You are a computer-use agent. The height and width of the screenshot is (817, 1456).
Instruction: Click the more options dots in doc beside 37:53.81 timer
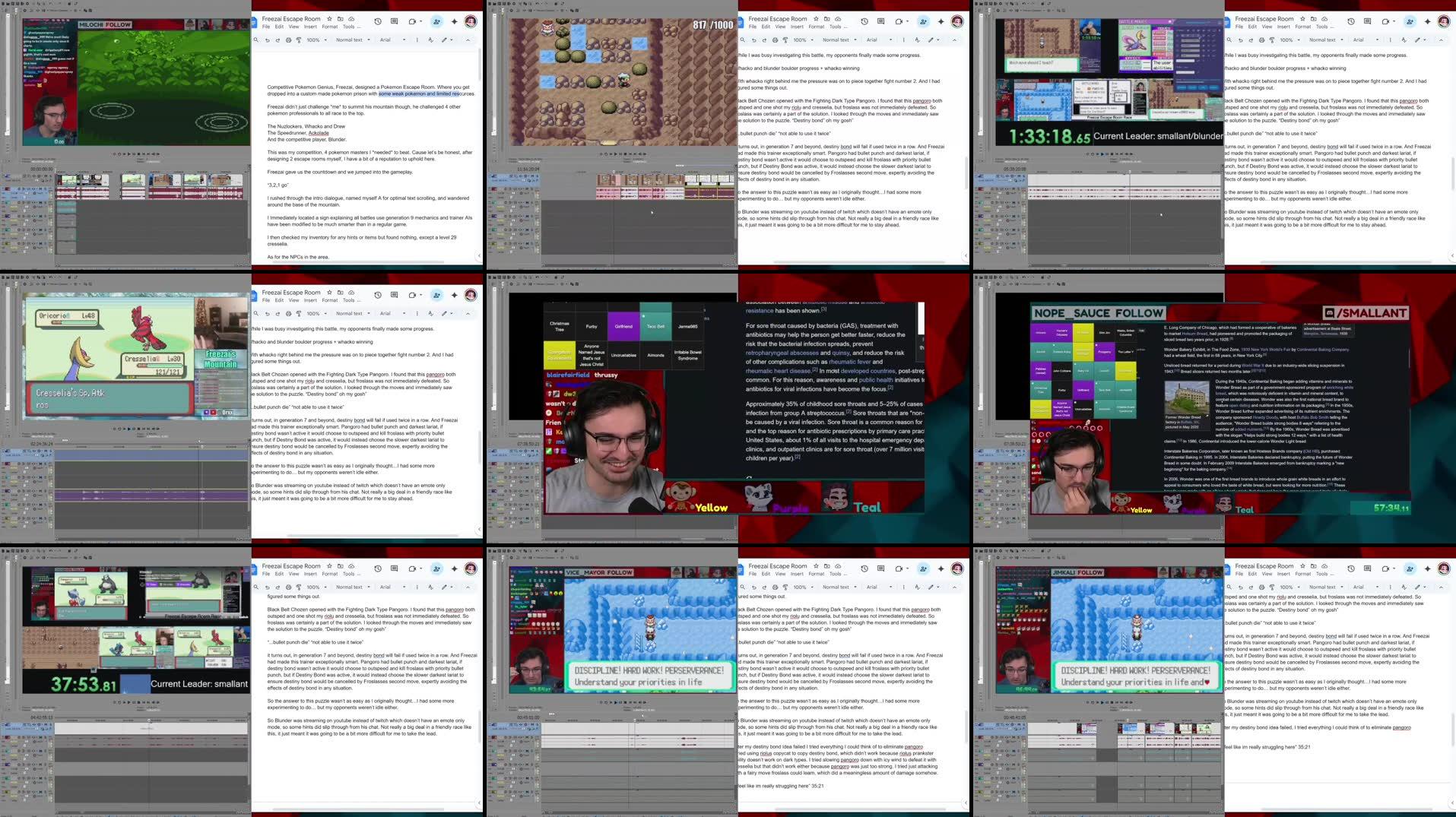417,587
